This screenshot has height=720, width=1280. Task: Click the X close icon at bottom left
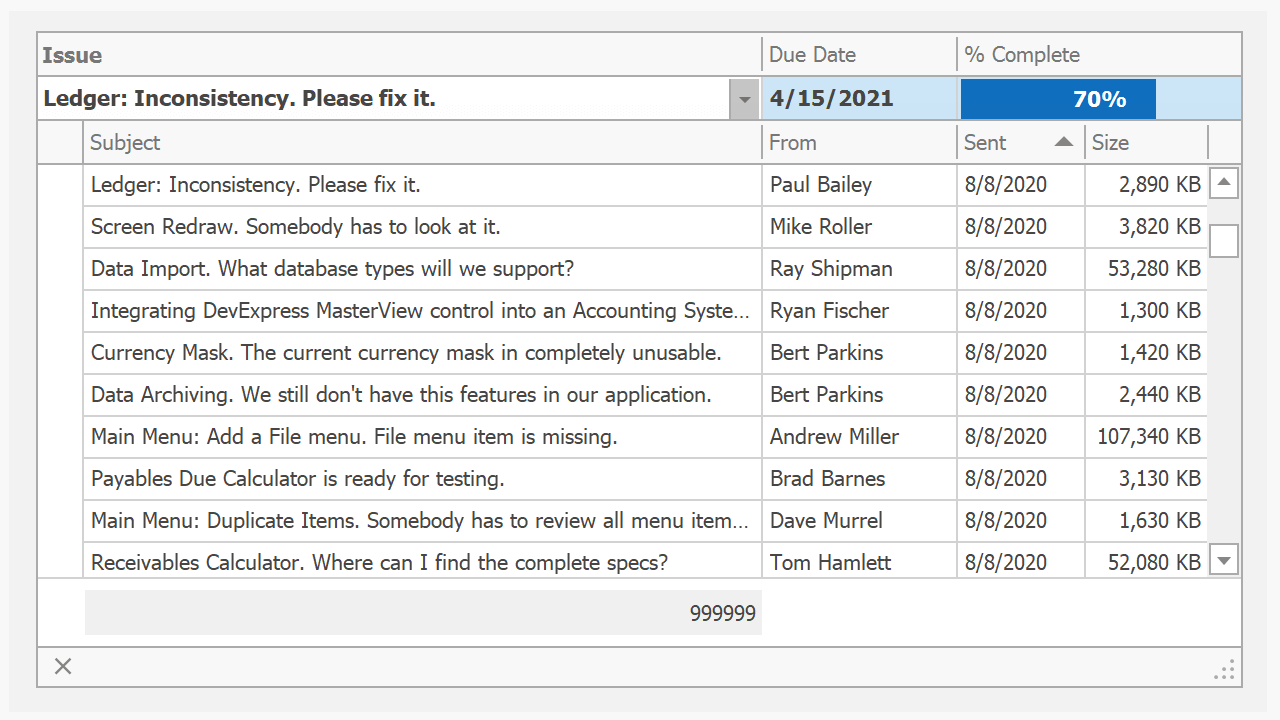63,666
